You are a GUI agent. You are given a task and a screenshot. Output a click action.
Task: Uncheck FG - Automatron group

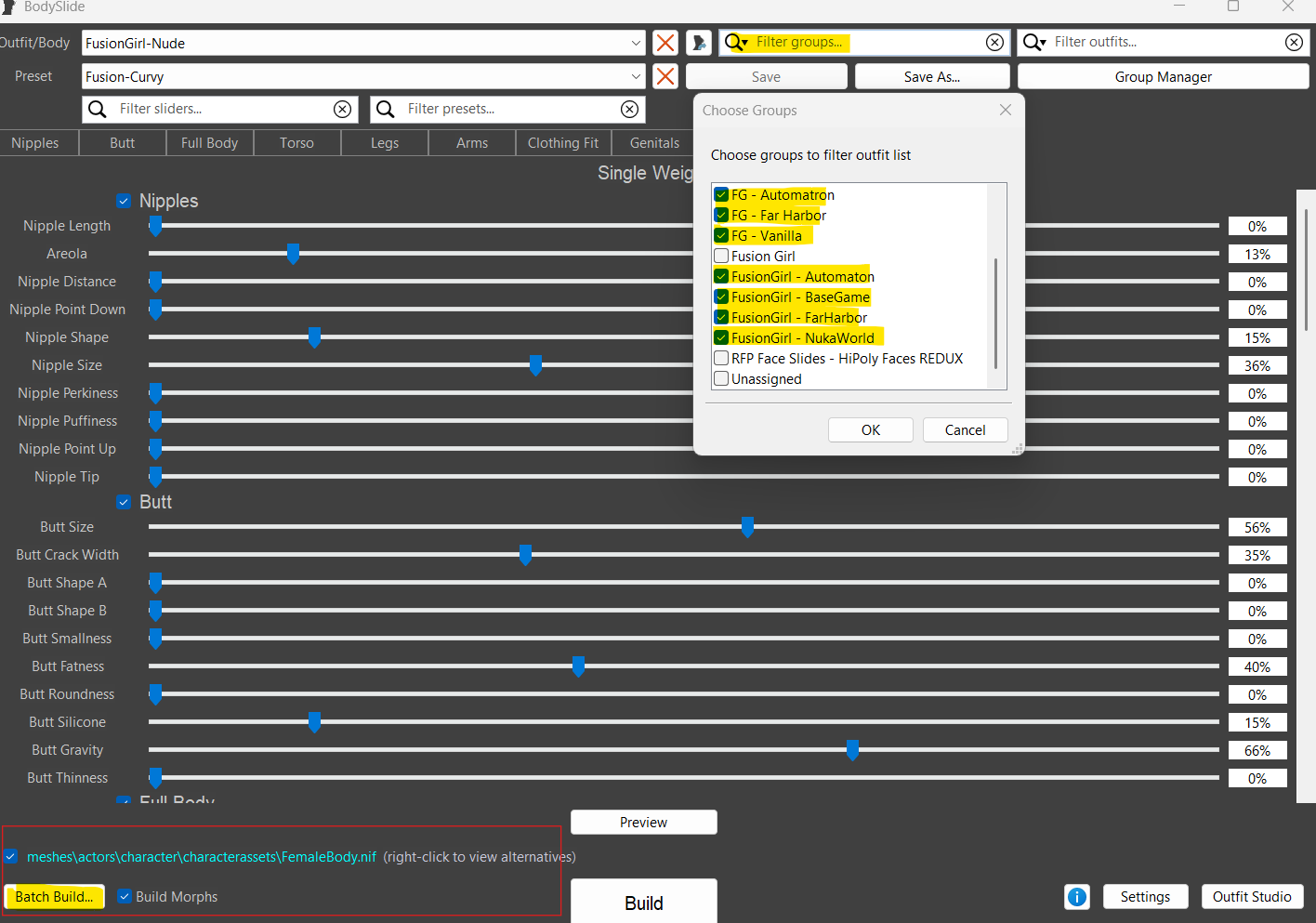tap(721, 195)
